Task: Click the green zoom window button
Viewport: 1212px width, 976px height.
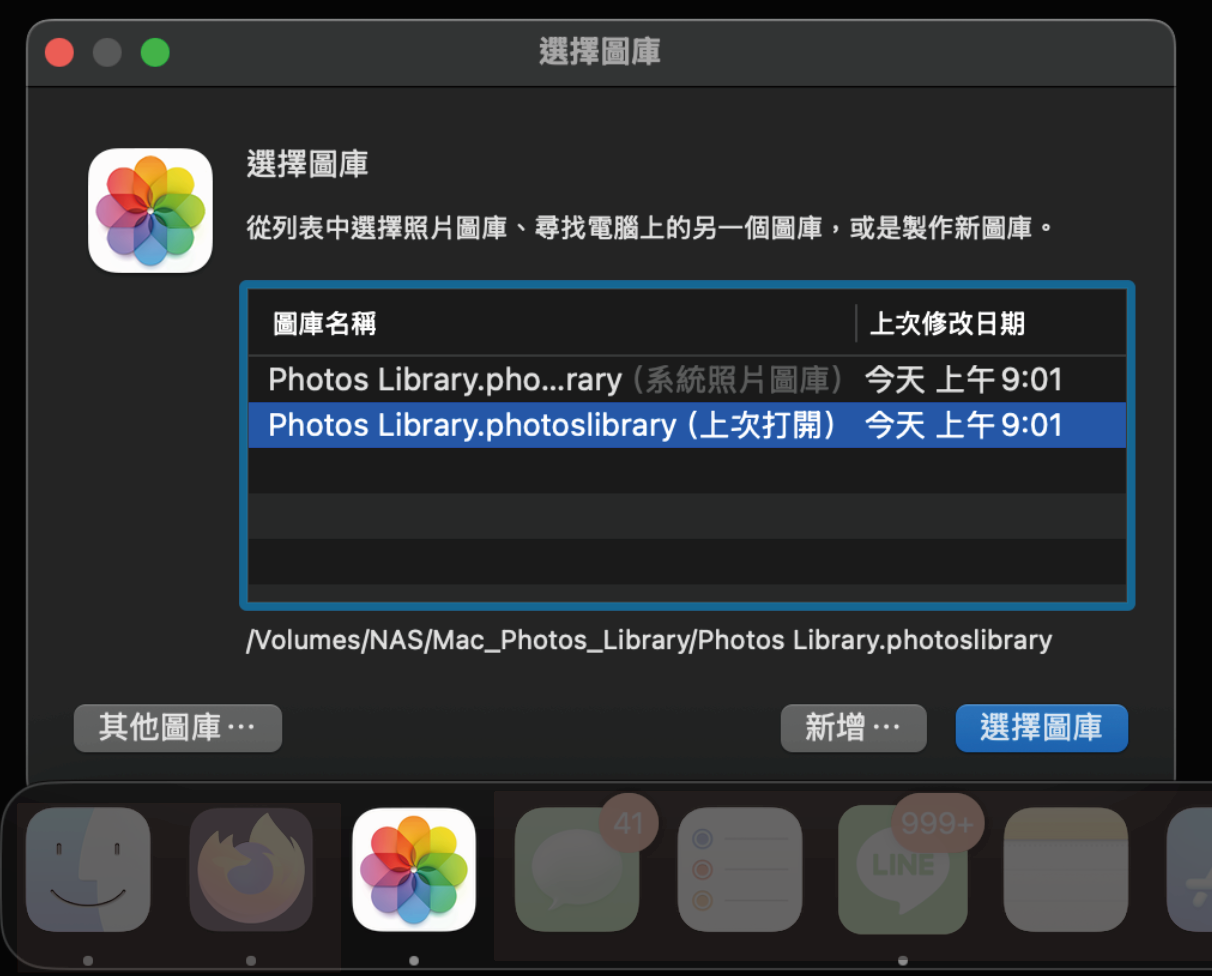Action: click(155, 52)
